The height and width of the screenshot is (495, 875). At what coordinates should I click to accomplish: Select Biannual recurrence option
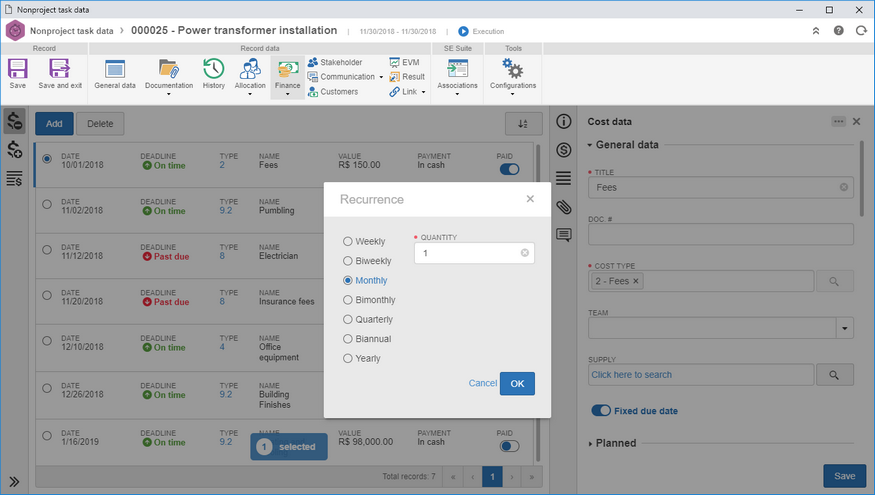(x=348, y=339)
